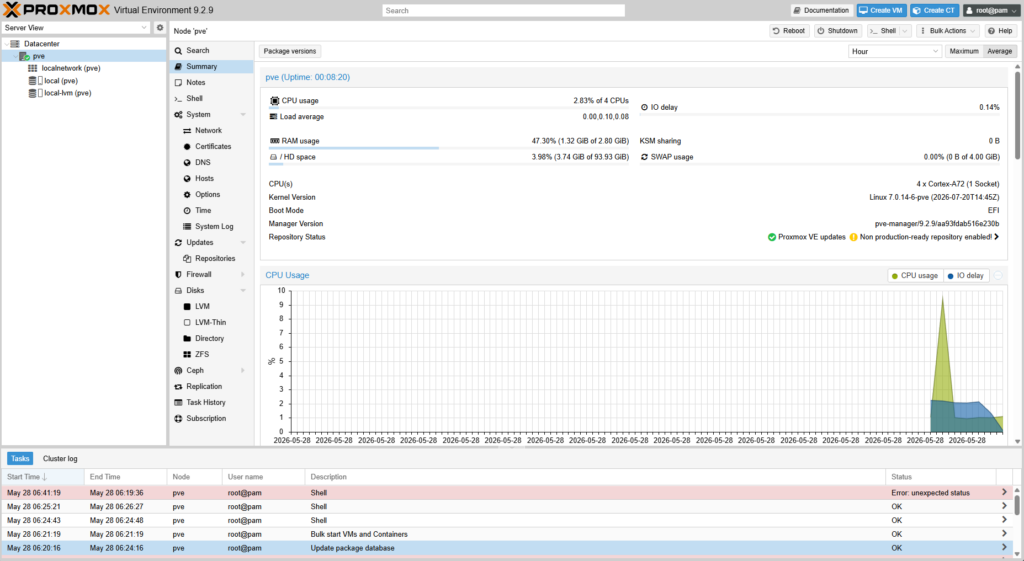Collapse the System section arrow
1024x561 pixels.
(x=243, y=114)
